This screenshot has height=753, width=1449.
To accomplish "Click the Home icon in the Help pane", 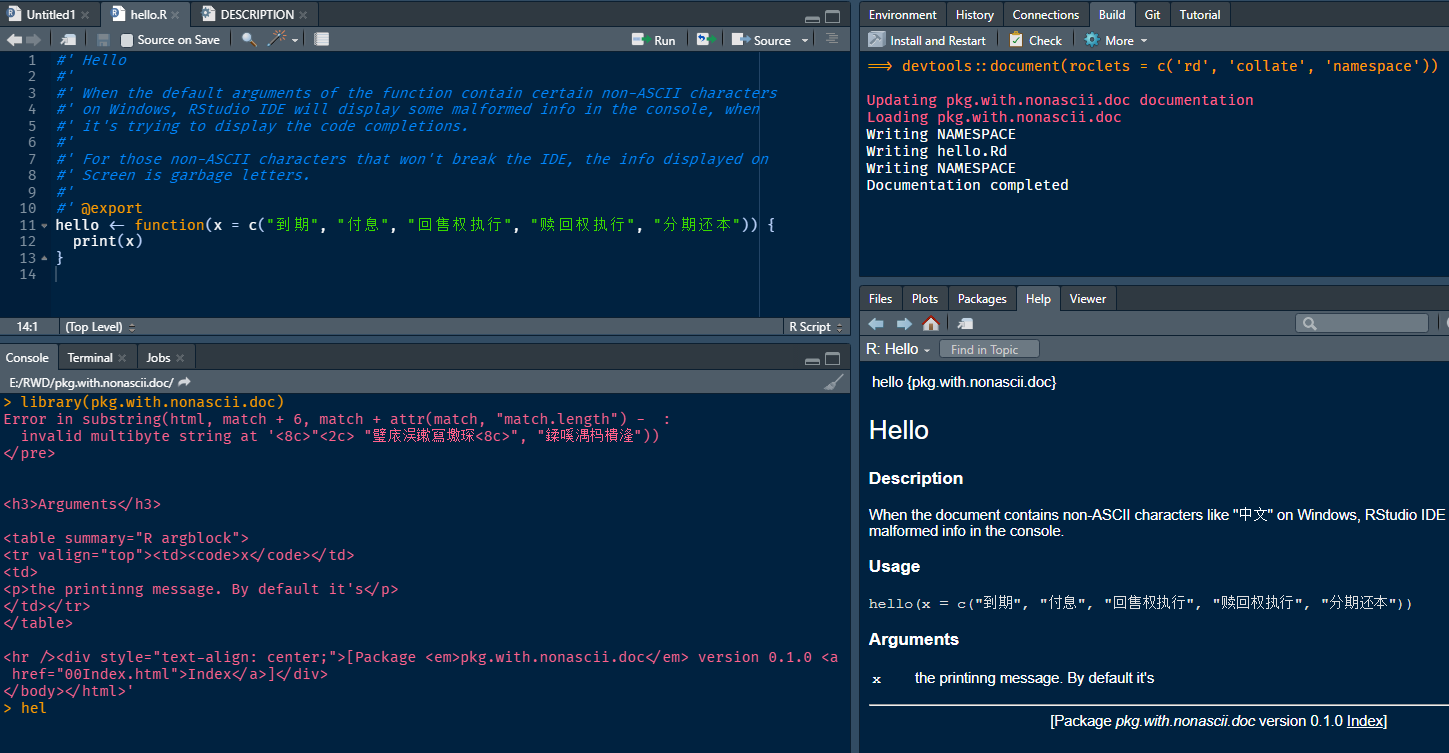I will [x=930, y=323].
